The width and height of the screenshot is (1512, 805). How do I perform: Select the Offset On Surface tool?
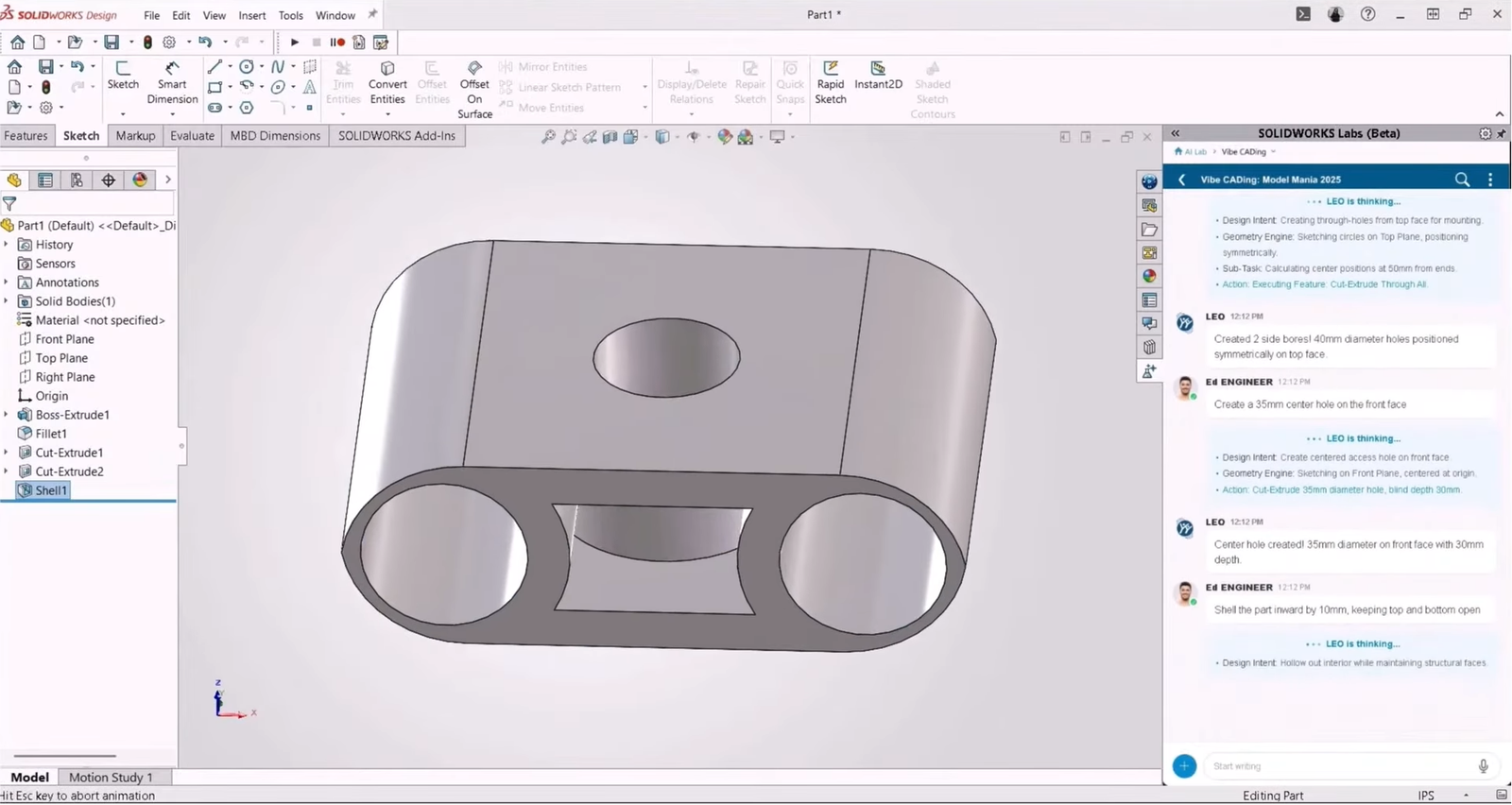click(x=474, y=90)
